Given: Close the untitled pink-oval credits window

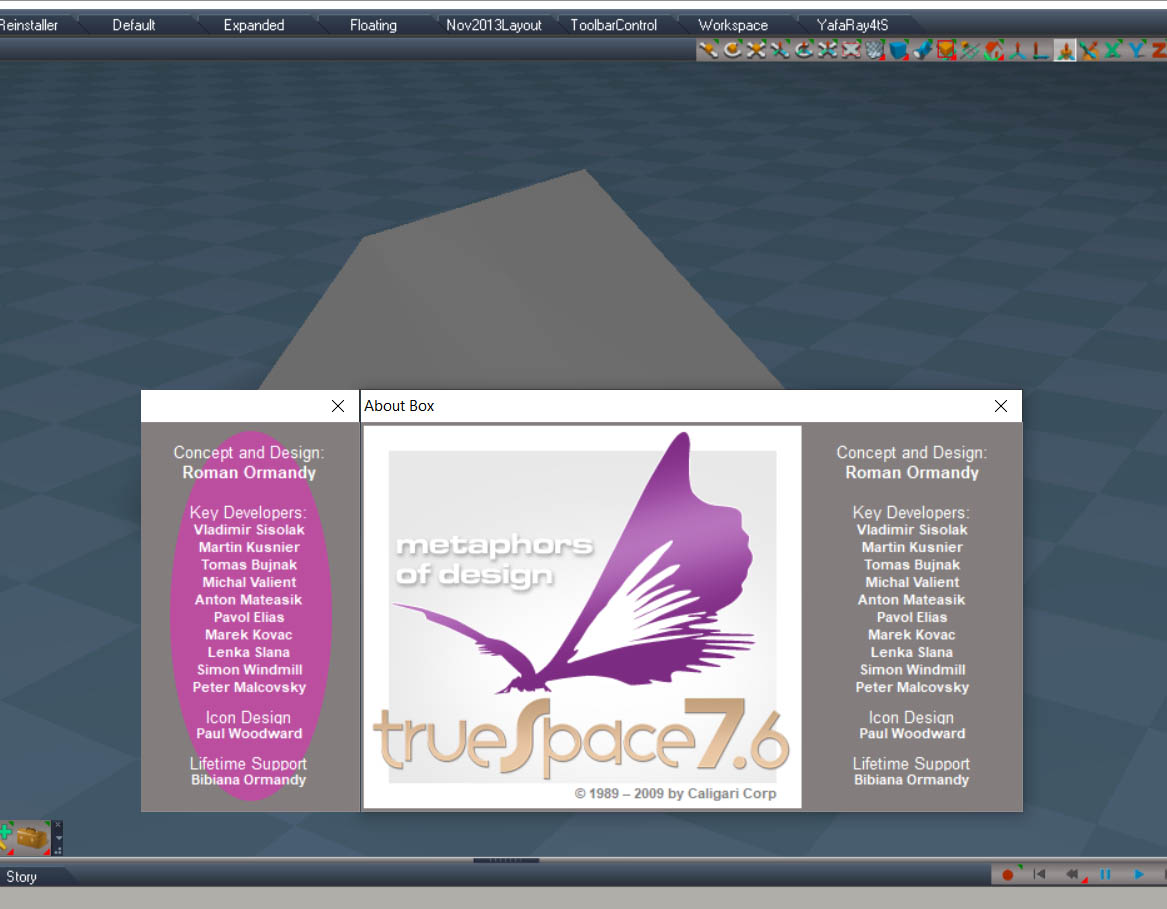Looking at the screenshot, I should point(338,406).
